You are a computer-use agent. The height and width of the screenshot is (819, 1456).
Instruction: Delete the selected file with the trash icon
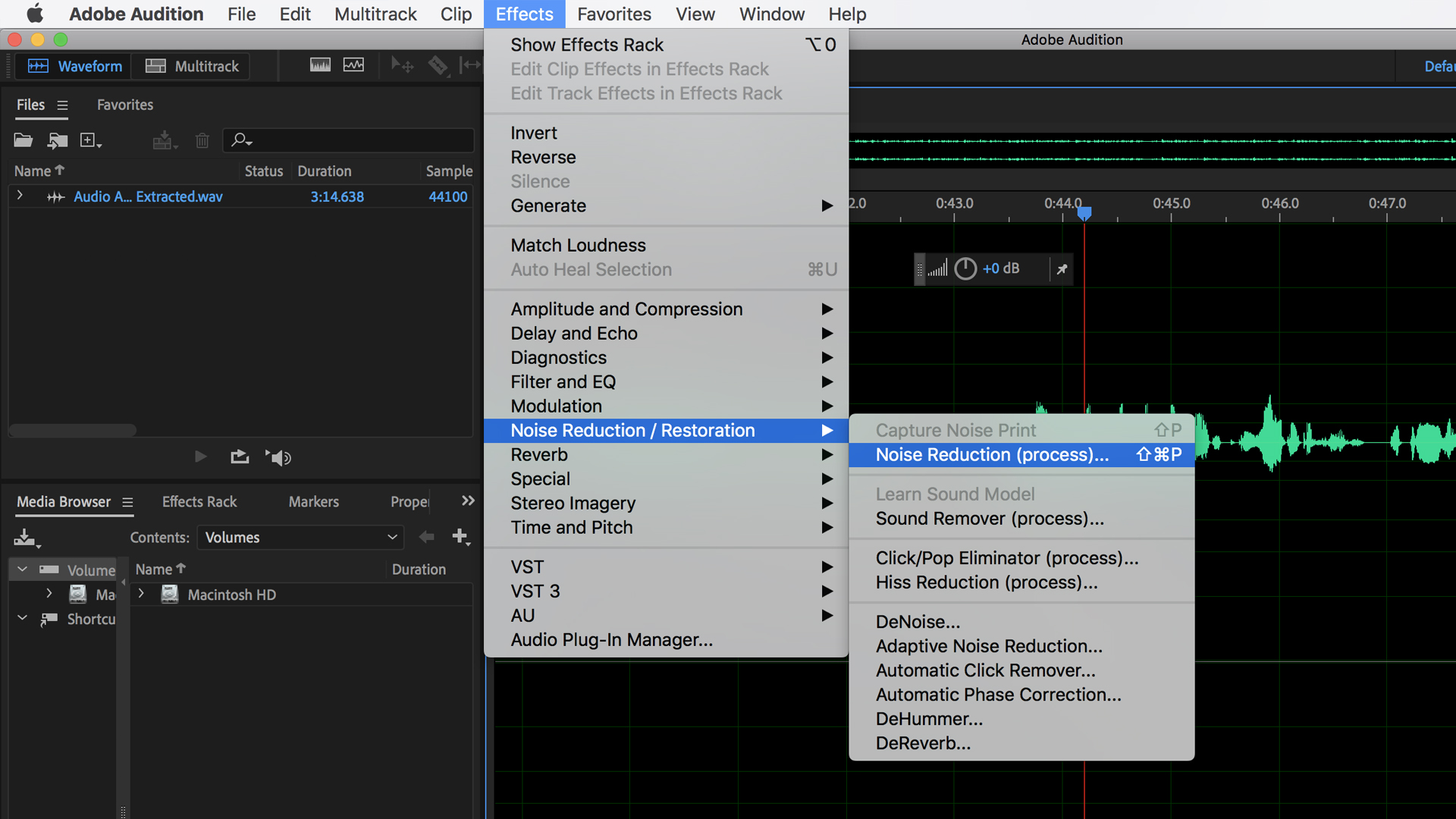(202, 140)
